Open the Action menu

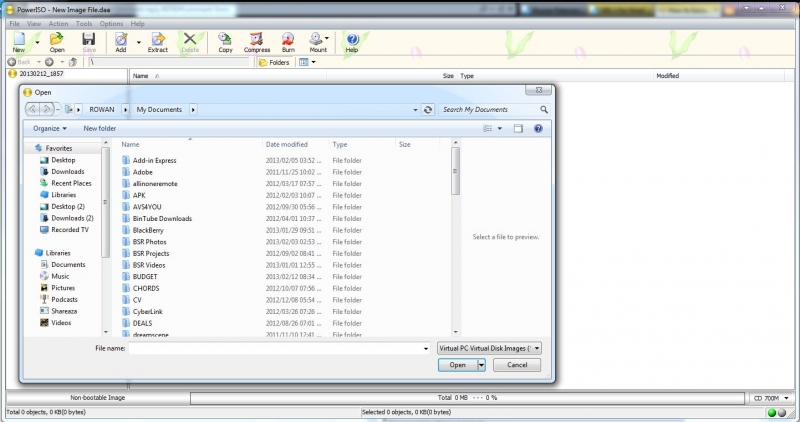[58, 23]
